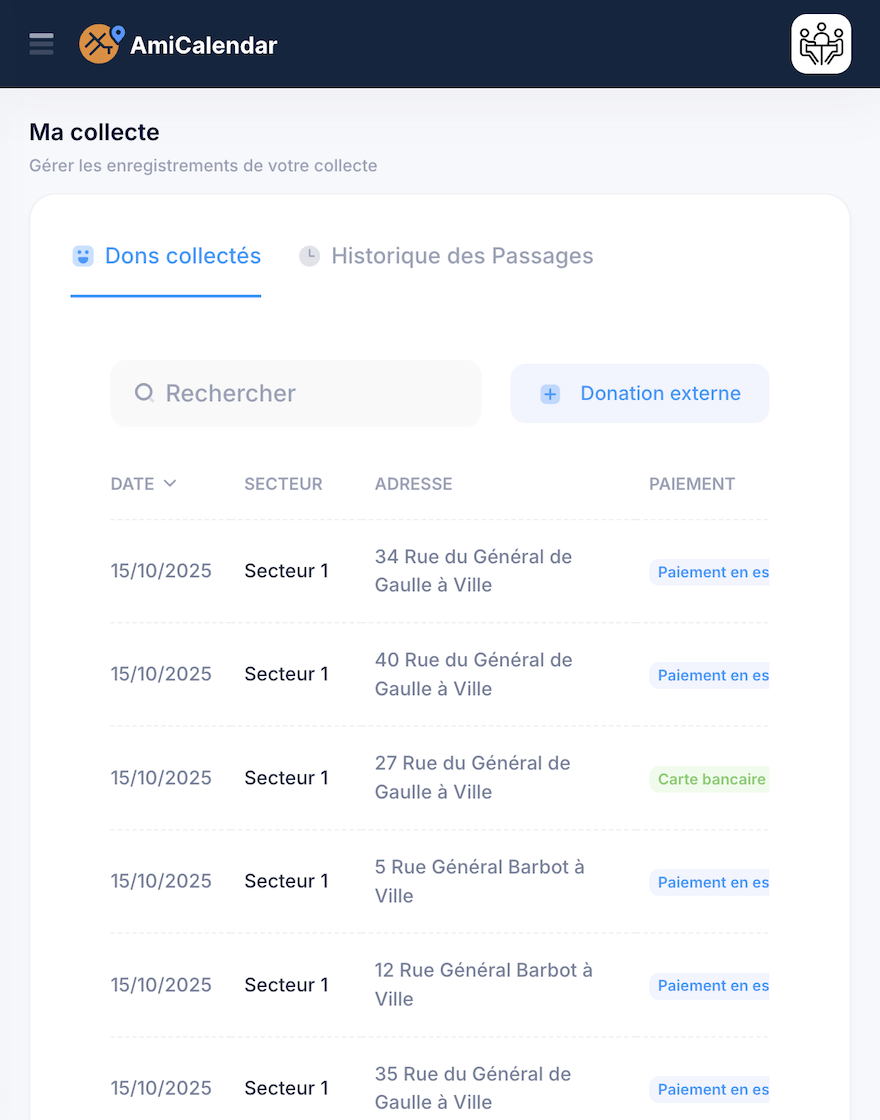Switch to the Historique des Passages tab
The width and height of the screenshot is (880, 1120).
pyautogui.click(x=460, y=256)
